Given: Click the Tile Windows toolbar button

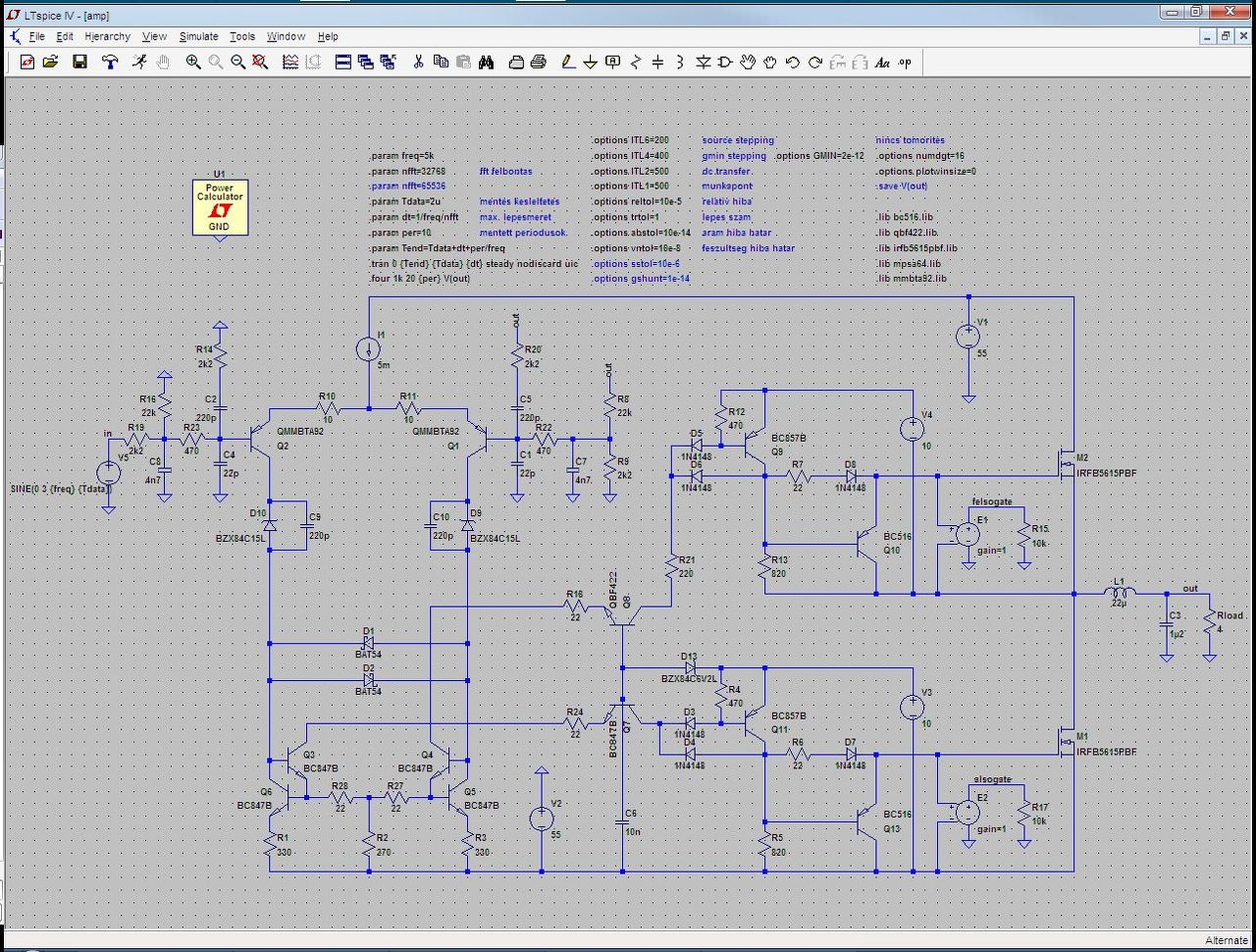Looking at the screenshot, I should [x=343, y=62].
